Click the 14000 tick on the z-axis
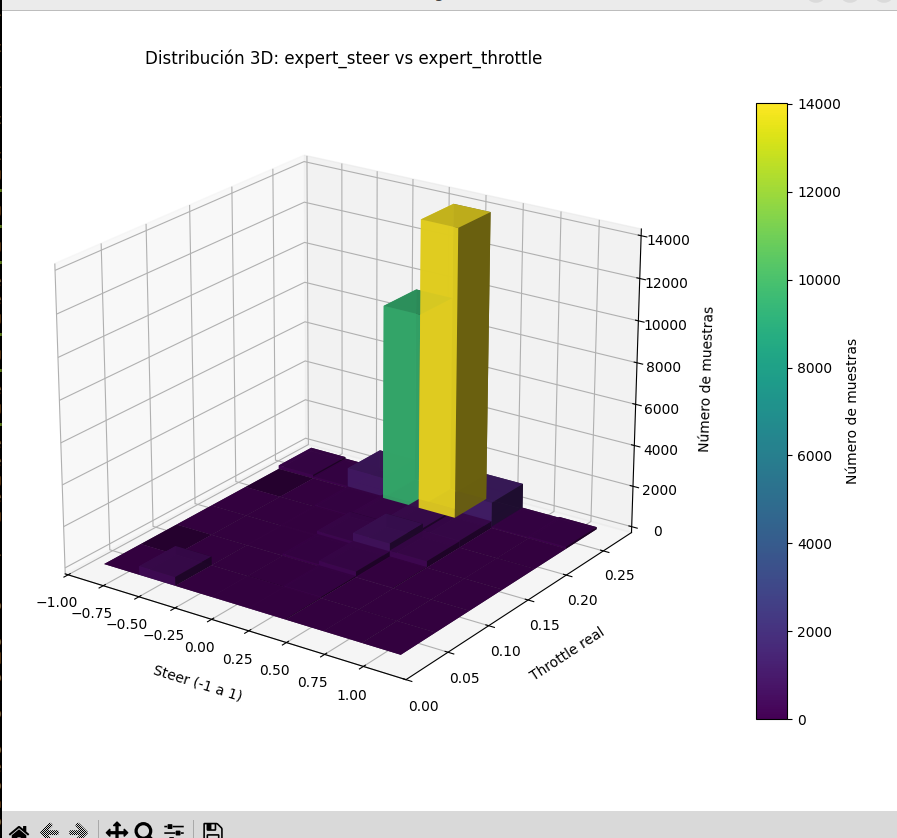The width and height of the screenshot is (897, 838). [669, 240]
